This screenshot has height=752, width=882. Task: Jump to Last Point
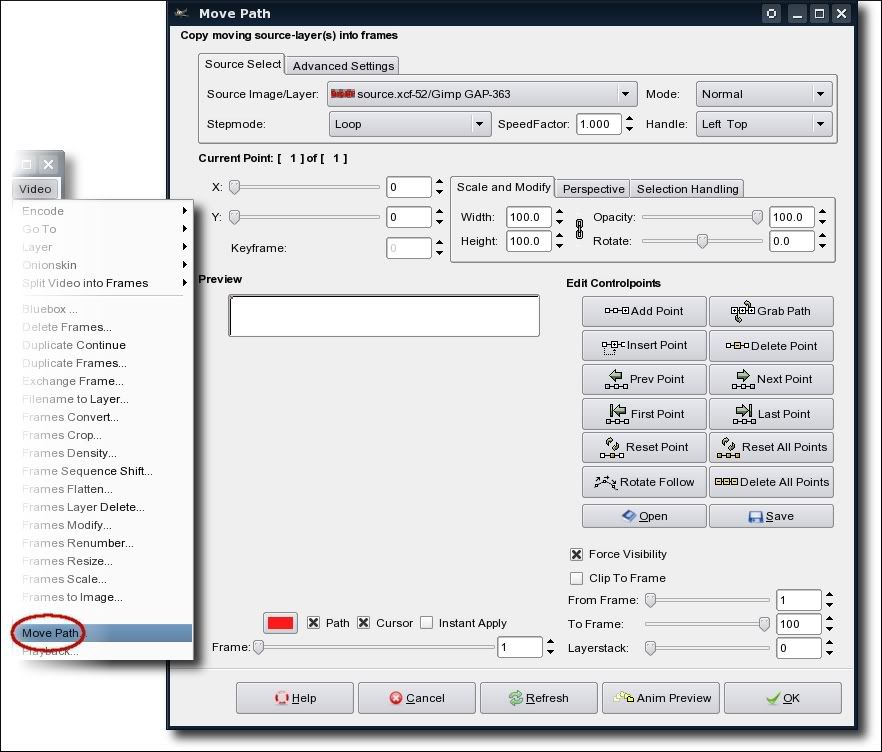click(771, 414)
